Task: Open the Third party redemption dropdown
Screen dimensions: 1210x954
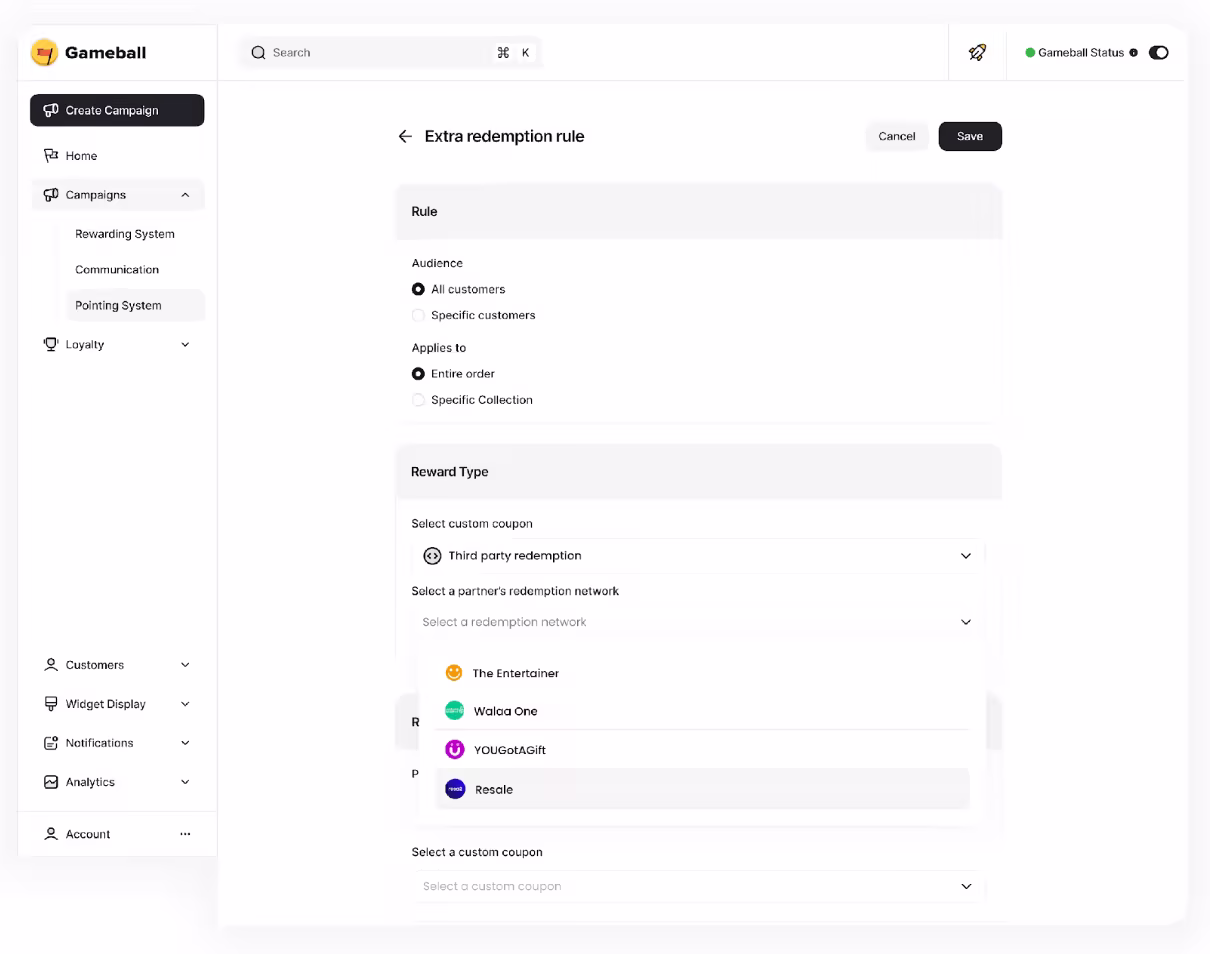Action: point(698,556)
